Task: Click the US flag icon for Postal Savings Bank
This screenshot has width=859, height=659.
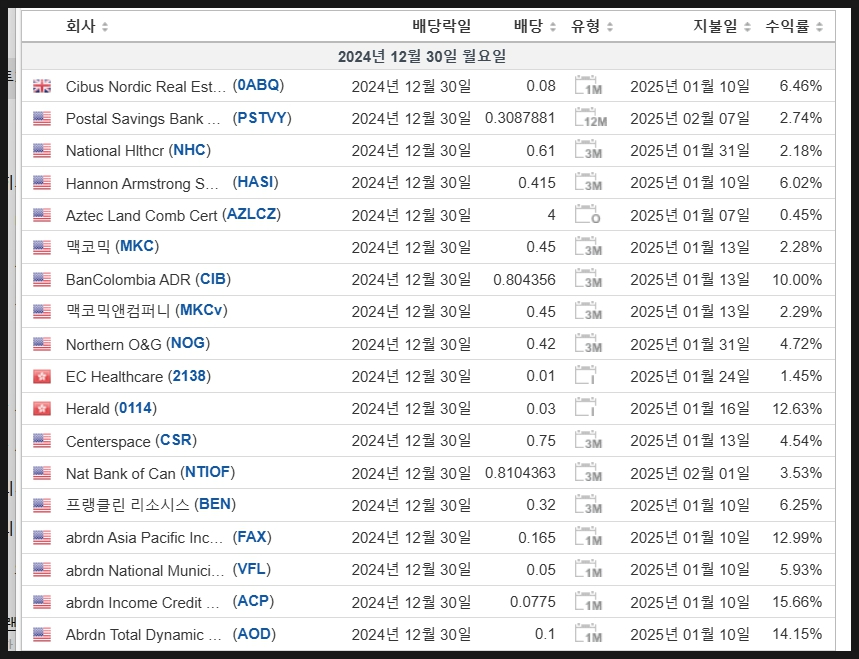Action: pyautogui.click(x=42, y=118)
